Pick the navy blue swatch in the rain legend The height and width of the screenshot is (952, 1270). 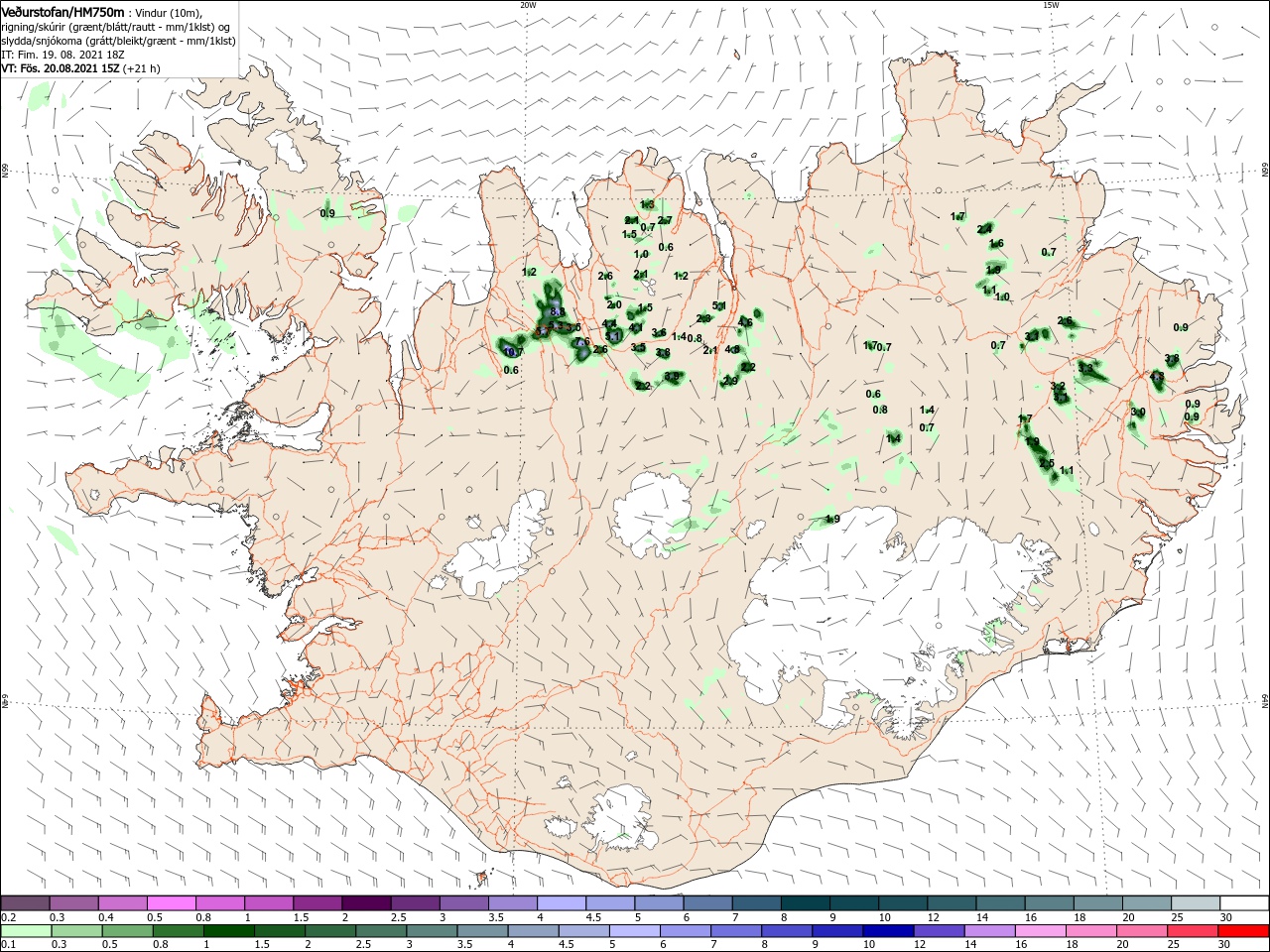click(x=887, y=931)
